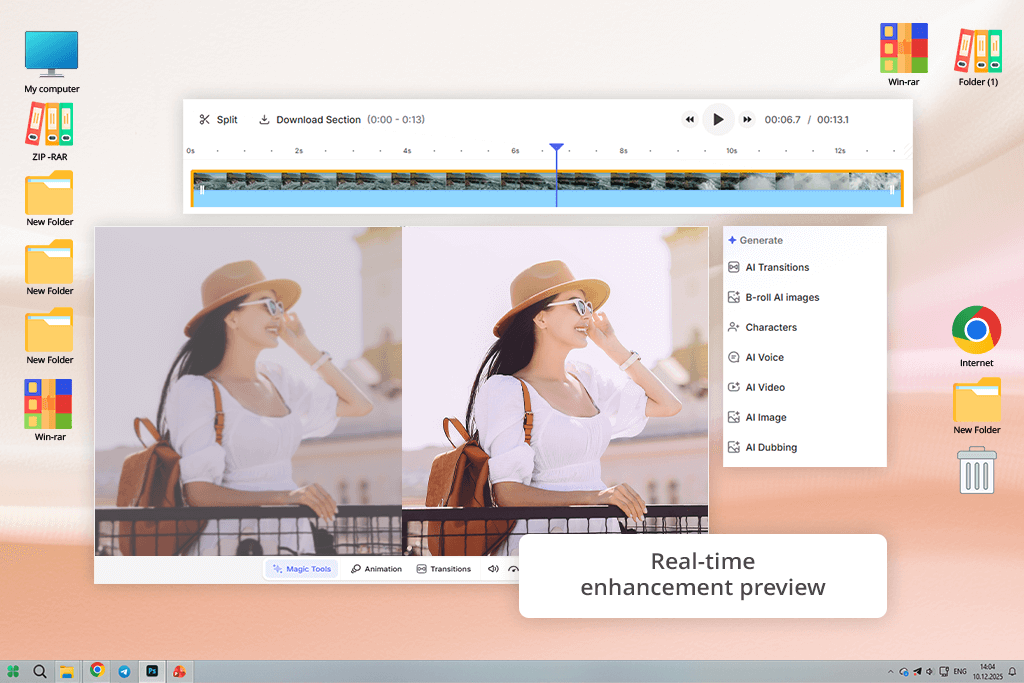This screenshot has height=683, width=1024.
Task: Click the blue playhead marker on timeline
Action: (x=556, y=148)
